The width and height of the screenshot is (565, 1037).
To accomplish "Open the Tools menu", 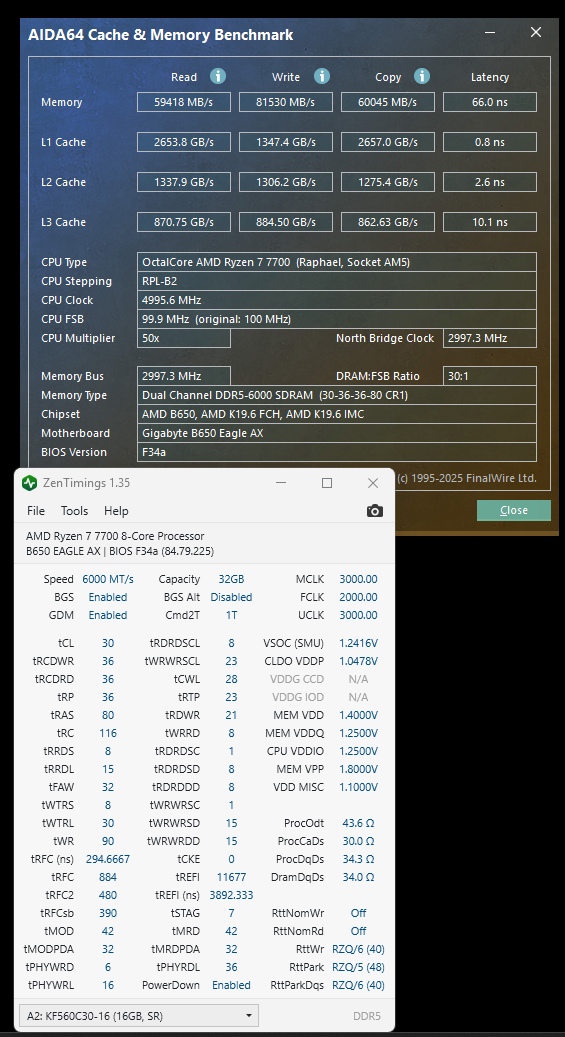I will [x=74, y=511].
